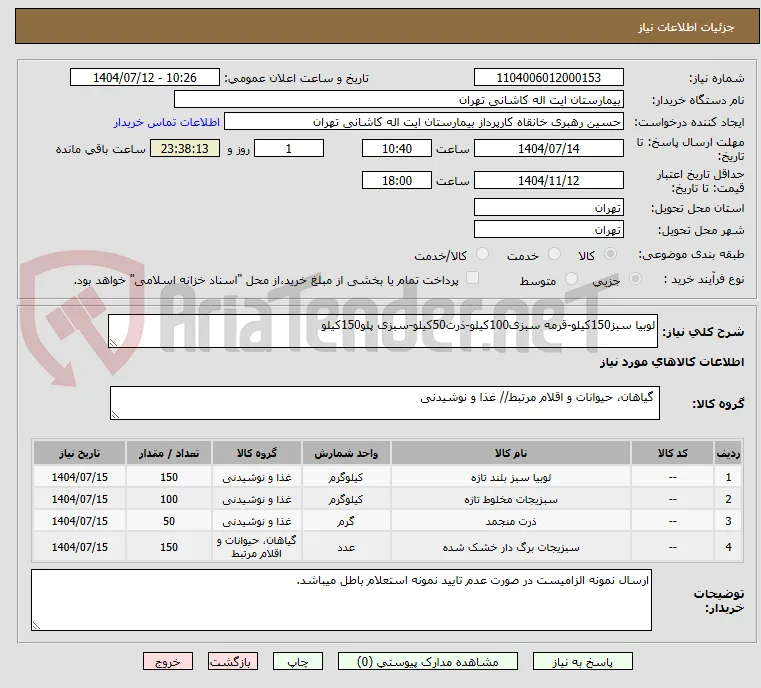Viewport: 761px width, 688px height.
Task: Select item ذرت منجمد
Action: 511,521
